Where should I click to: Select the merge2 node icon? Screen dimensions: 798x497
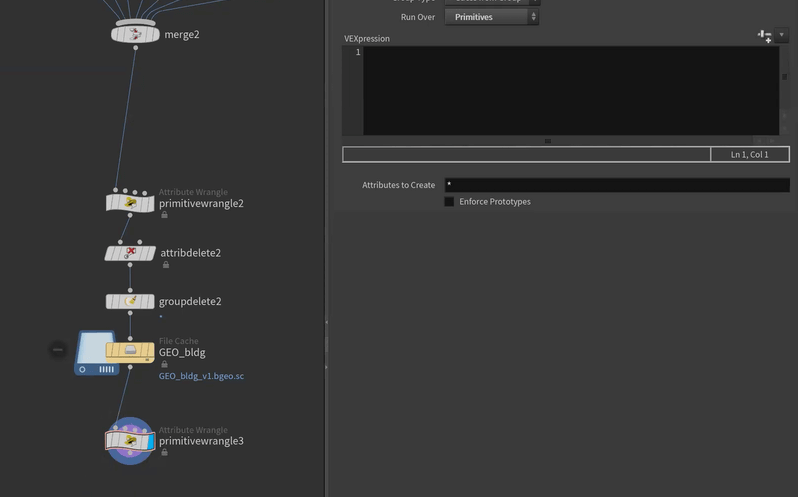tap(134, 33)
